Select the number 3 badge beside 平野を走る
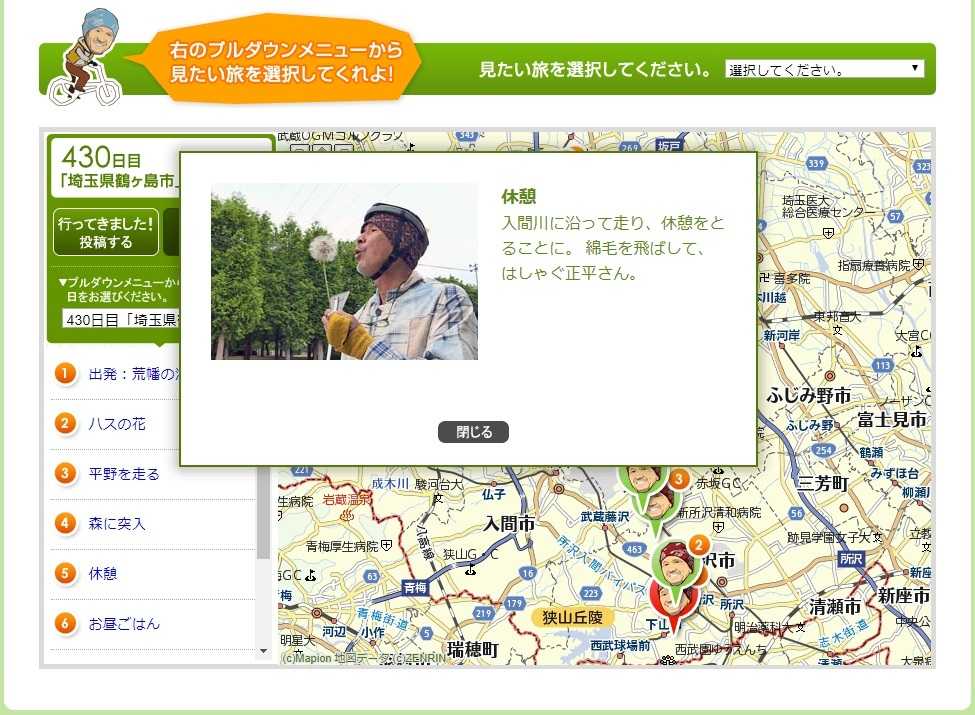 tap(66, 474)
